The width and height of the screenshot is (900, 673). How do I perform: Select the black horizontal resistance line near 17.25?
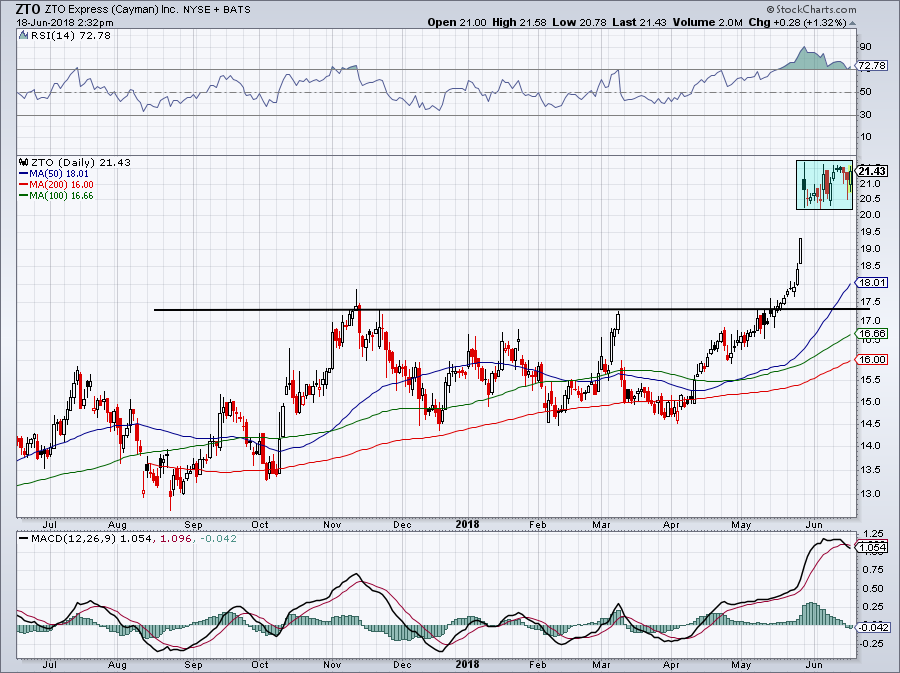pyautogui.click(x=511, y=310)
